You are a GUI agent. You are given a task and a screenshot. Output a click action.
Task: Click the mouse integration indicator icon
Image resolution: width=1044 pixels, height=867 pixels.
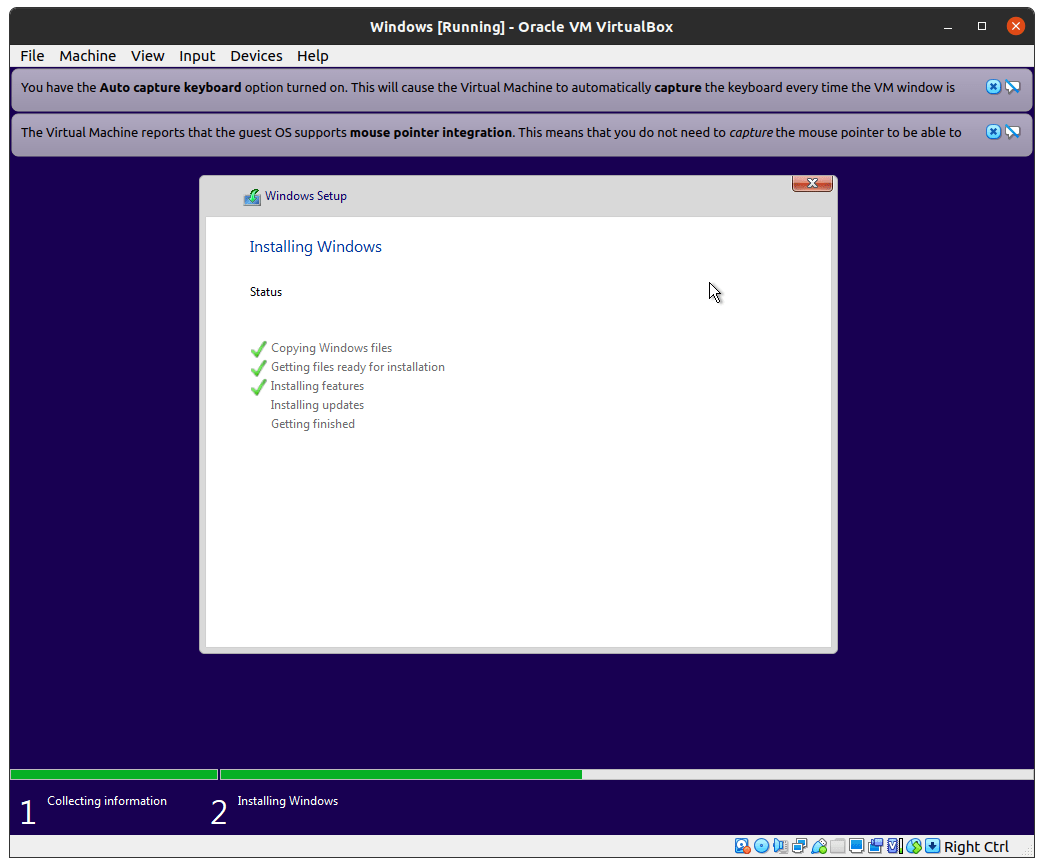pos(914,846)
